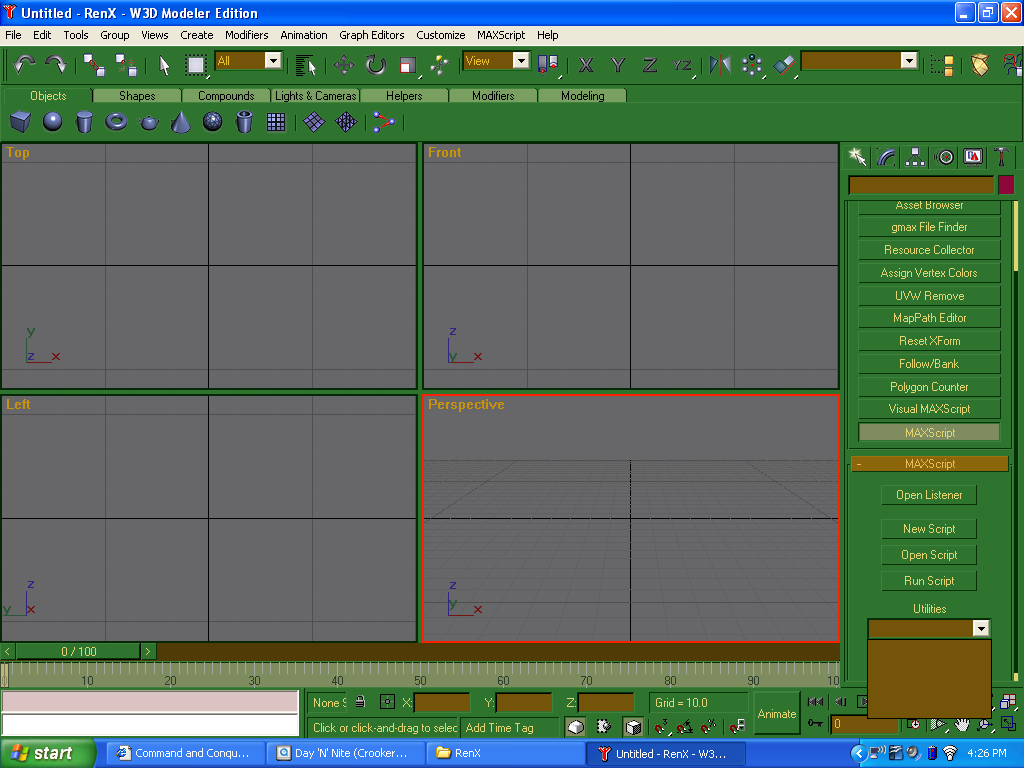Switch to the Lights & Cameras tab
This screenshot has height=768, width=1024.
(315, 96)
